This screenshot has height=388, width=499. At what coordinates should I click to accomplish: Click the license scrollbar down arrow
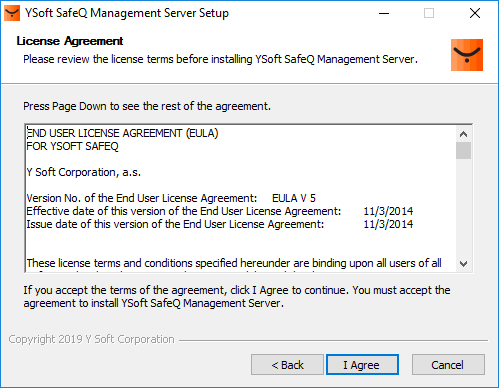tap(463, 264)
